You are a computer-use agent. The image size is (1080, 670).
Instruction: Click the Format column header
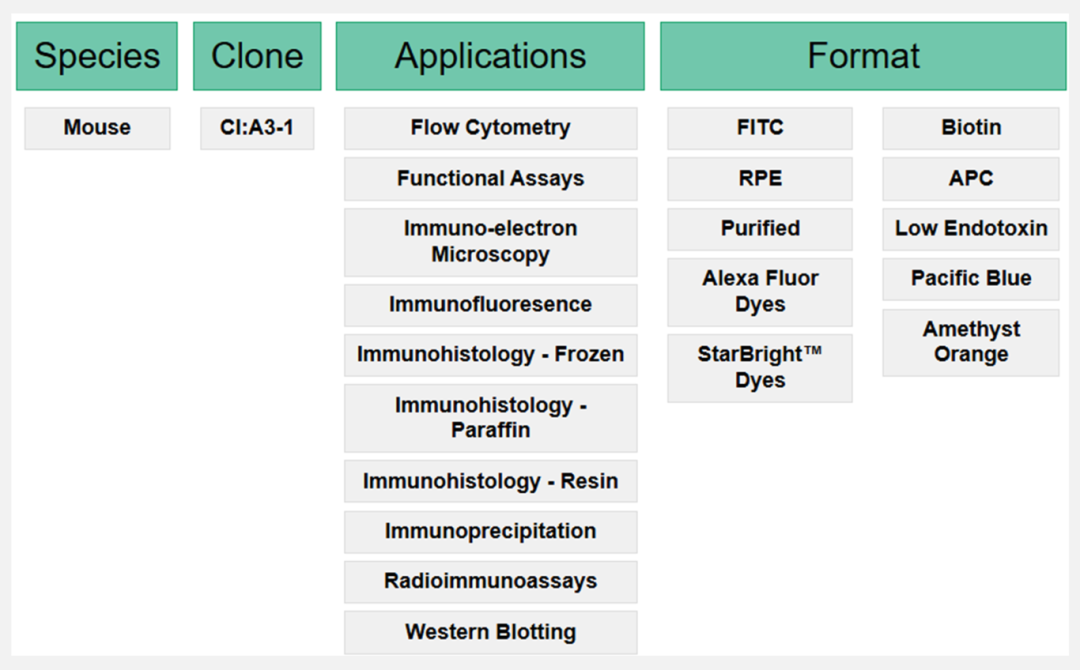point(863,56)
